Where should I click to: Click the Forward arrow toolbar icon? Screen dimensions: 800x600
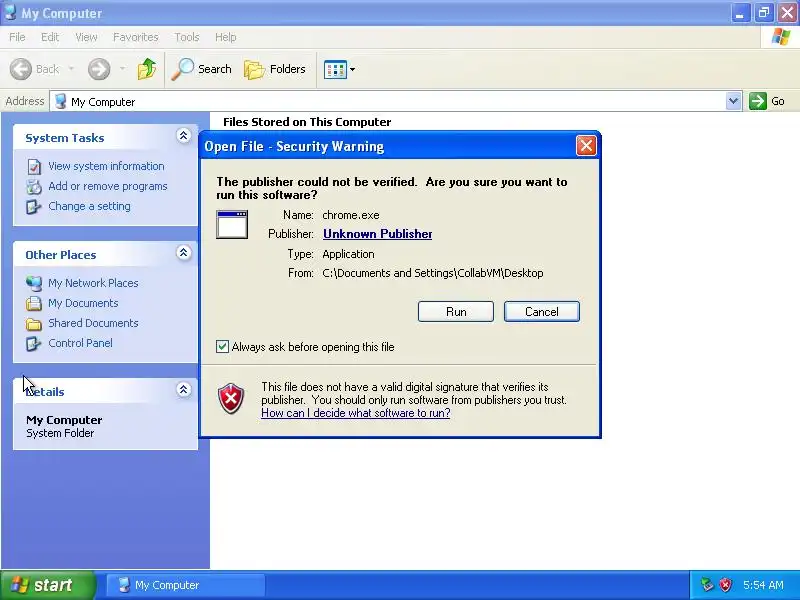pos(99,69)
